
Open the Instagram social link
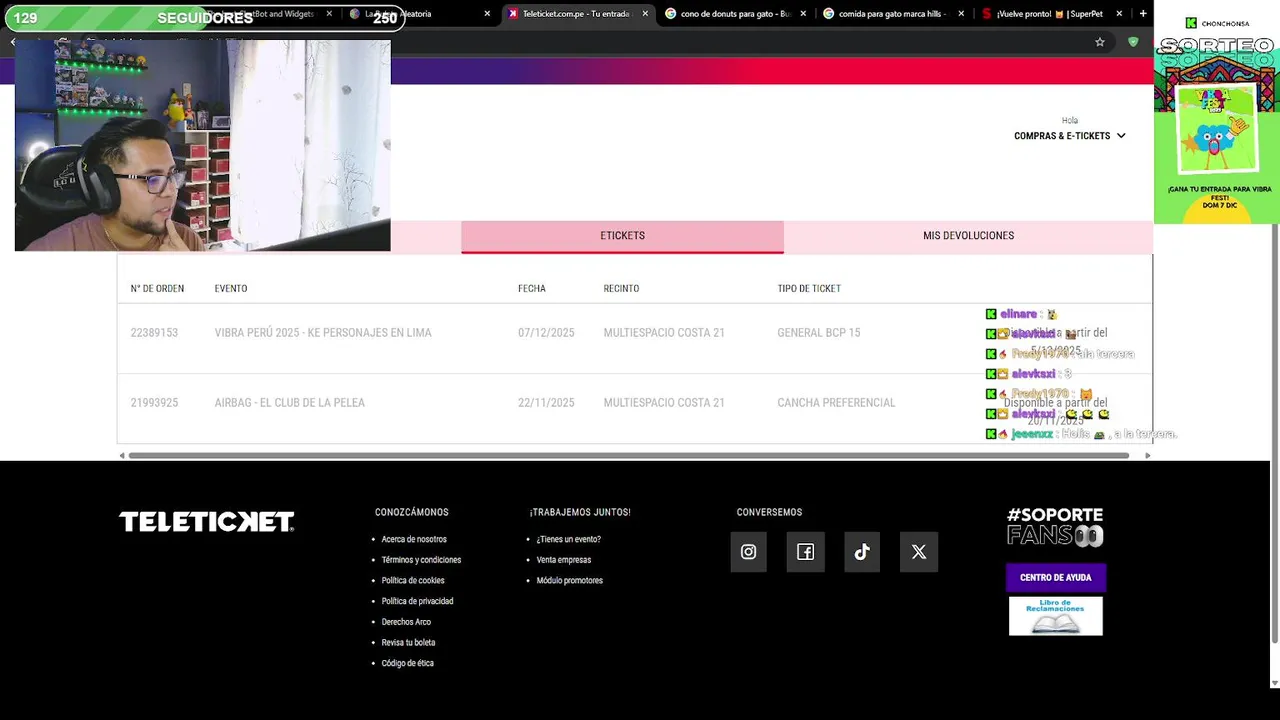tap(748, 552)
